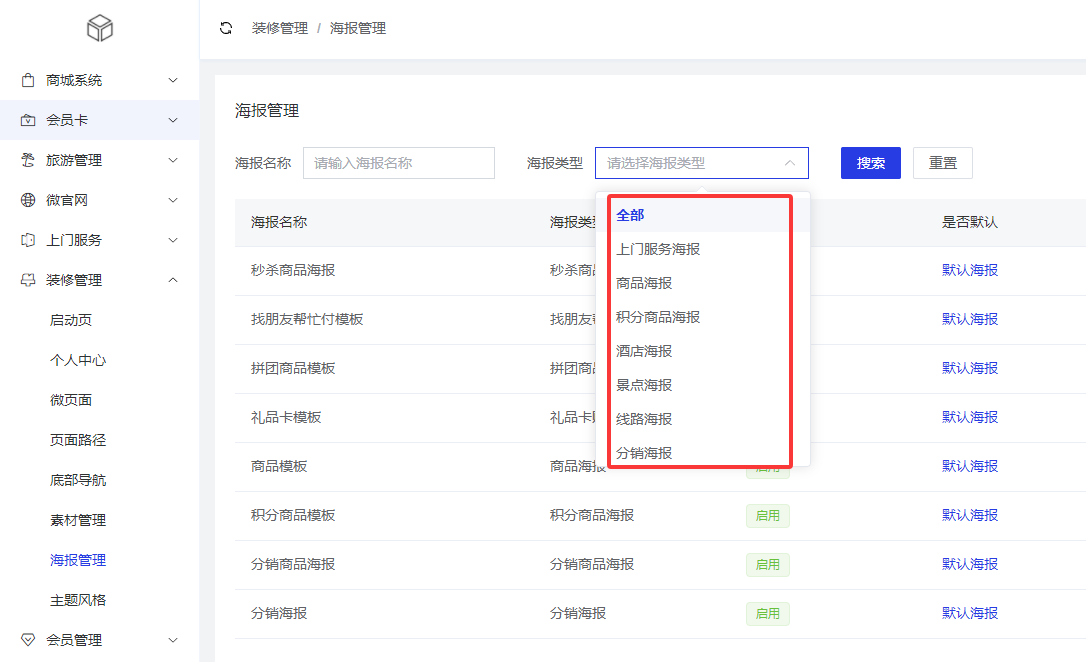Expand the 商城系统 menu chevron

tap(173, 80)
